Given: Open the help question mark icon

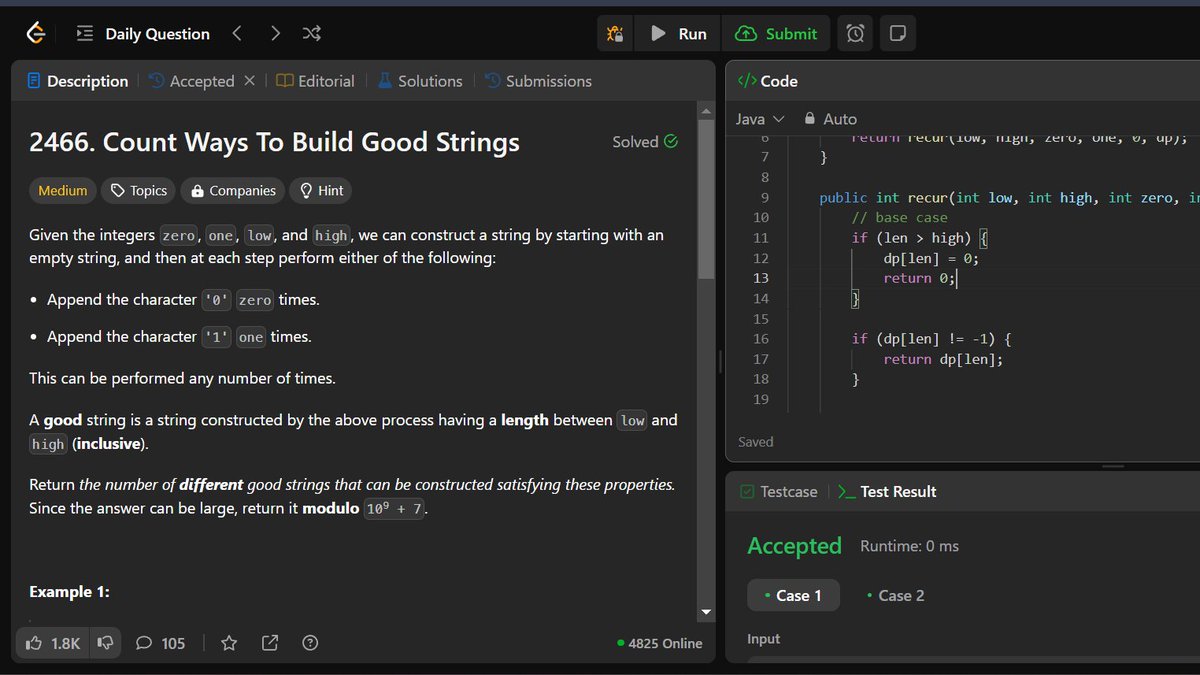Looking at the screenshot, I should point(310,643).
